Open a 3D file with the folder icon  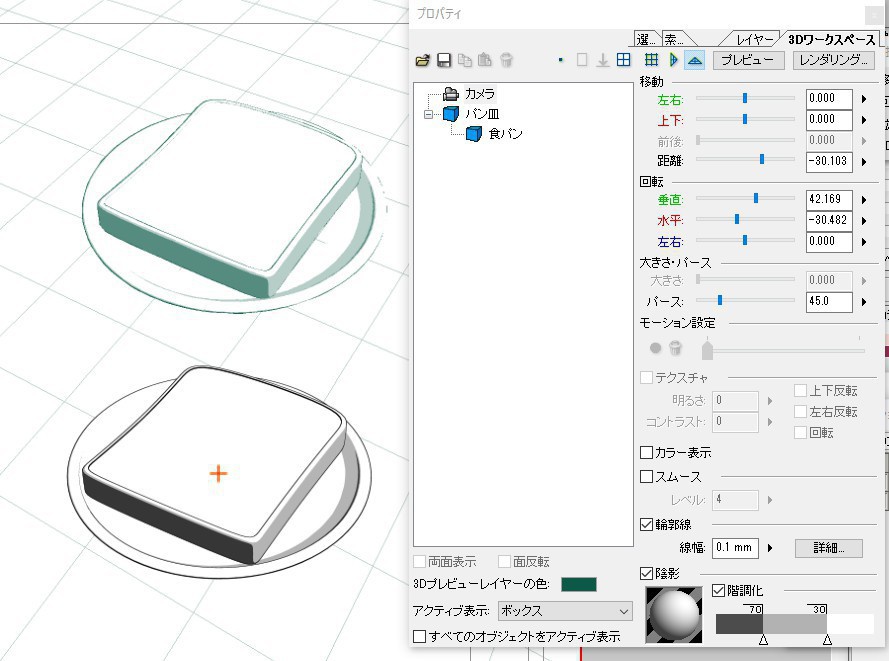tap(423, 59)
